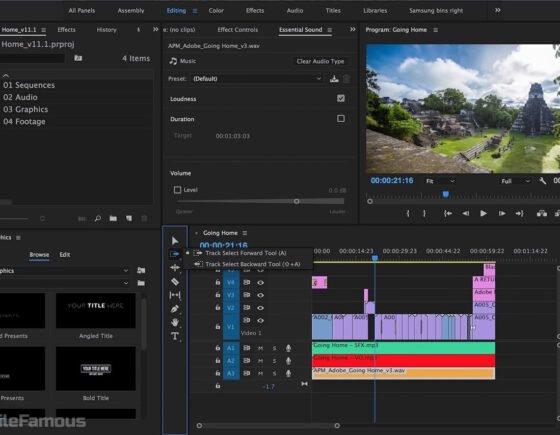Select the Ripple Edit tool
The width and height of the screenshot is (560, 435).
point(175,268)
